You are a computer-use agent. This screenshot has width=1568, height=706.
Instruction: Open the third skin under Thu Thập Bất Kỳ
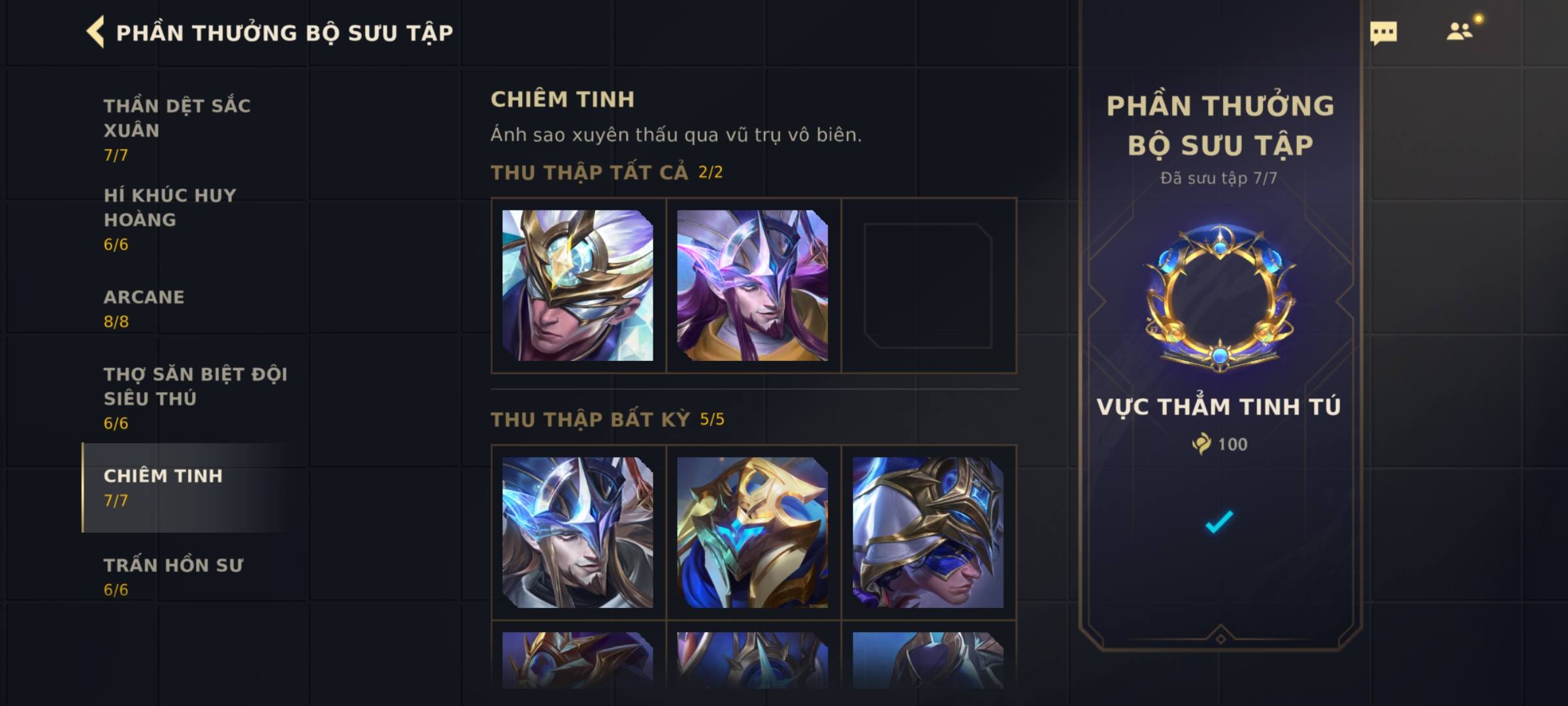928,532
